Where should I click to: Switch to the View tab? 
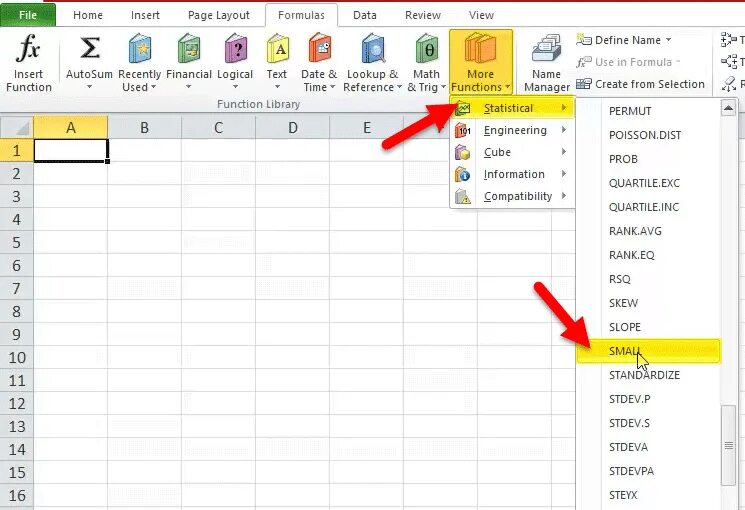click(481, 15)
